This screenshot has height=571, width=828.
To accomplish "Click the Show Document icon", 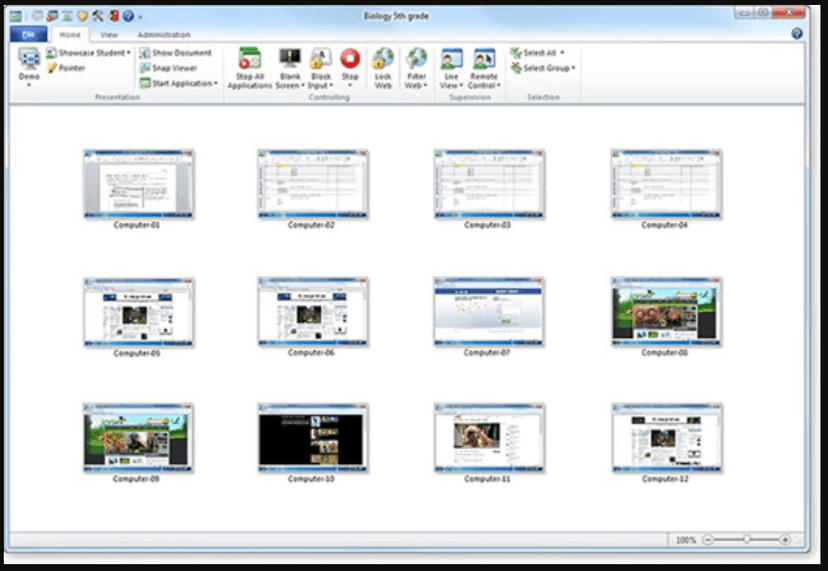I will (x=145, y=53).
